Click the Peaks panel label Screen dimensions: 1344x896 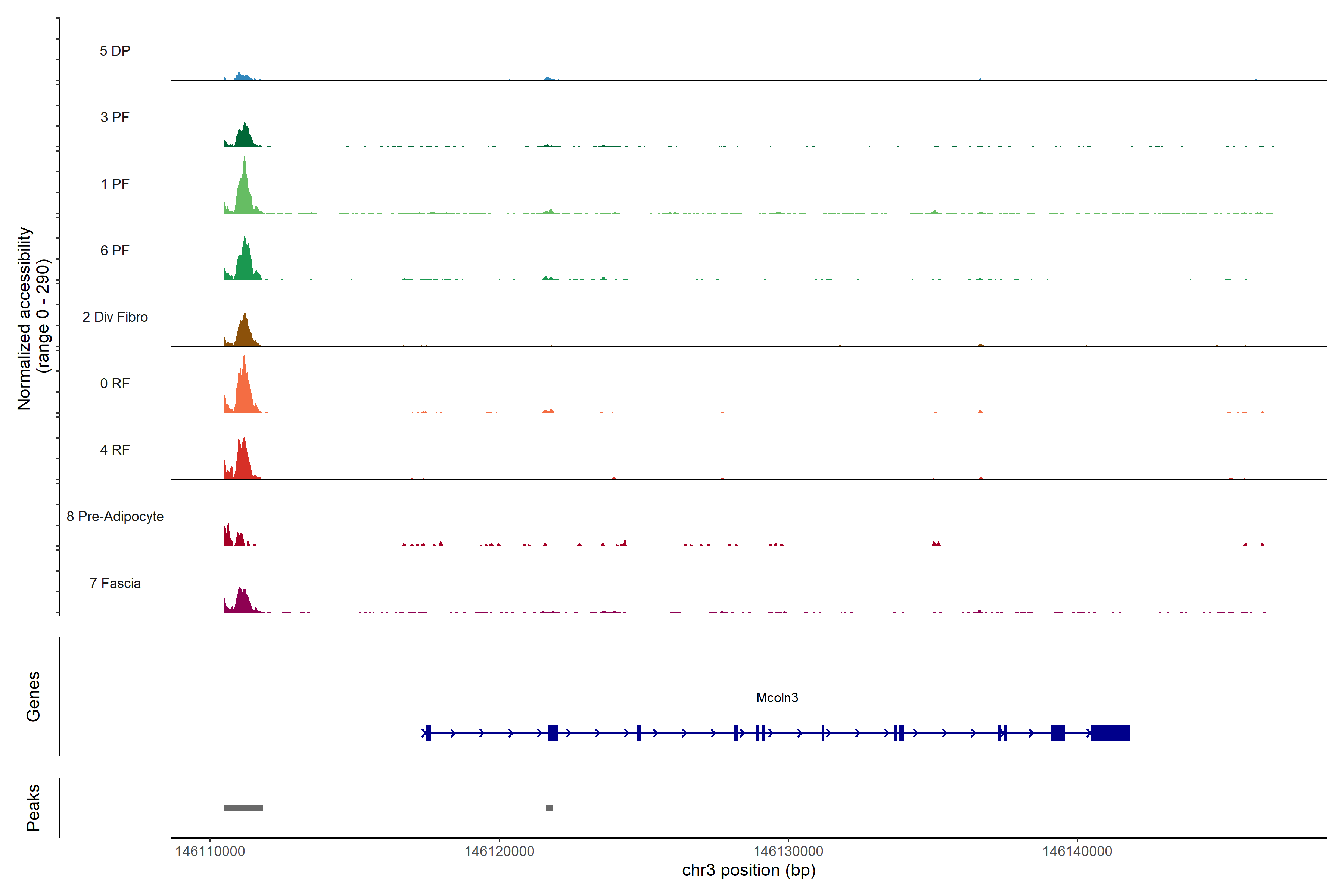[x=33, y=808]
